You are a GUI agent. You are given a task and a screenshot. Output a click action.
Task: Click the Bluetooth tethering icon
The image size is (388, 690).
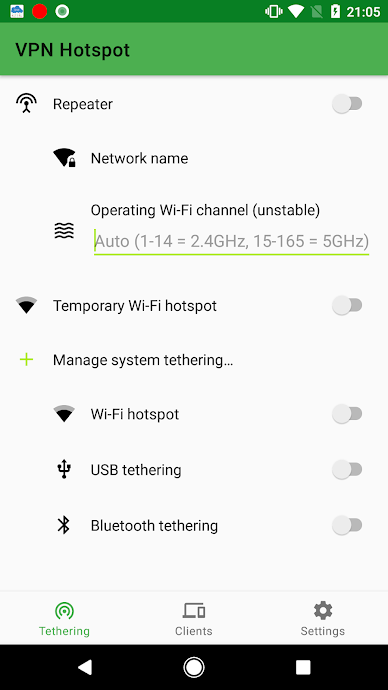[64, 525]
